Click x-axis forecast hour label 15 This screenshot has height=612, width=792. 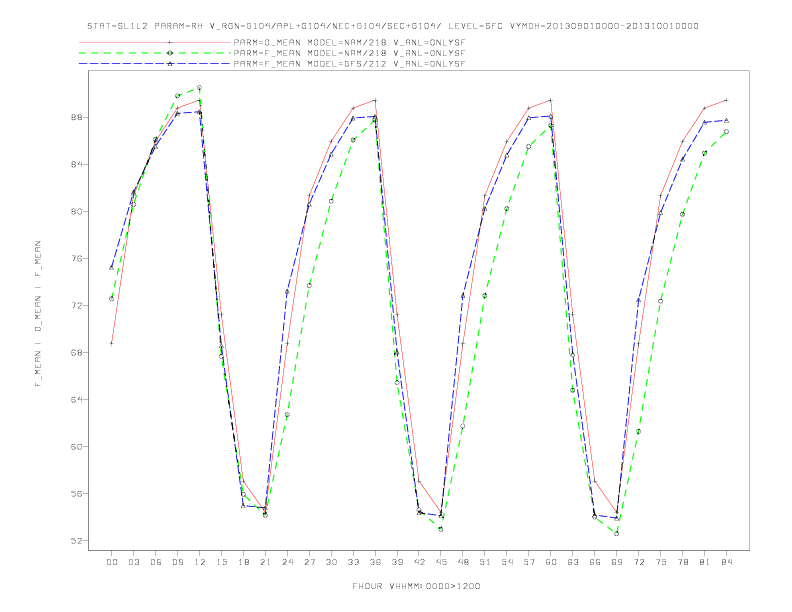coord(222,562)
